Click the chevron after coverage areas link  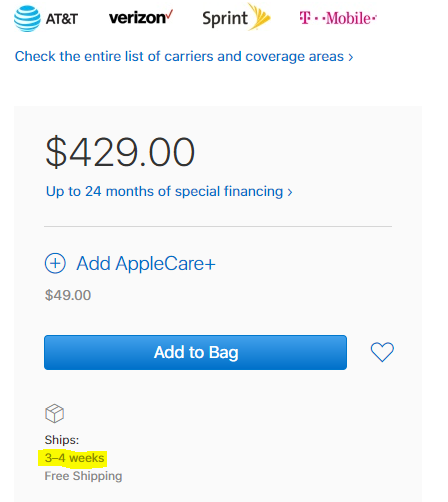point(350,57)
